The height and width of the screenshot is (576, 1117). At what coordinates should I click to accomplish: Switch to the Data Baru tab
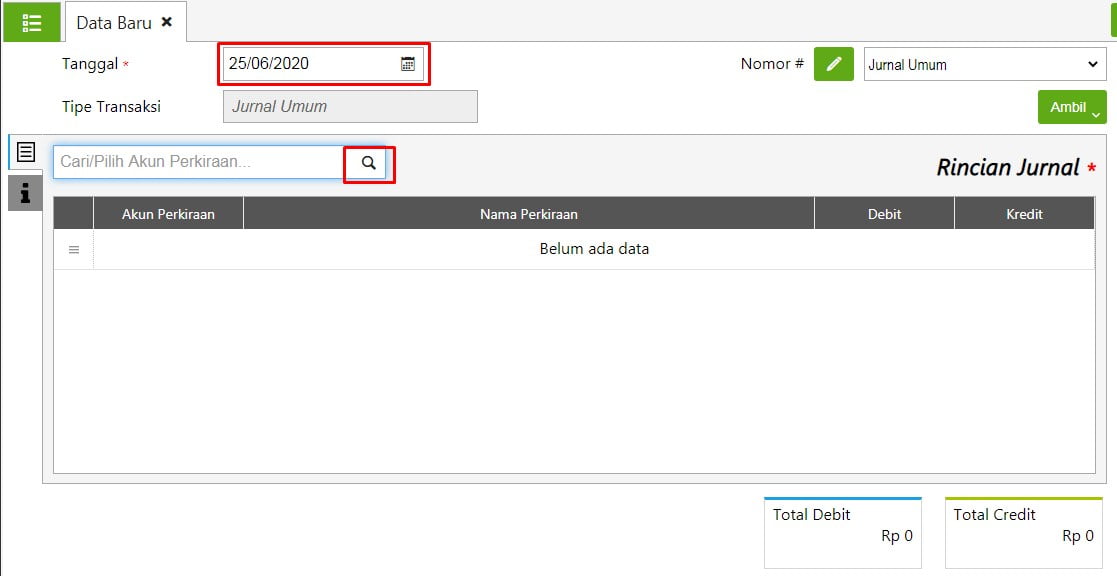coord(113,22)
